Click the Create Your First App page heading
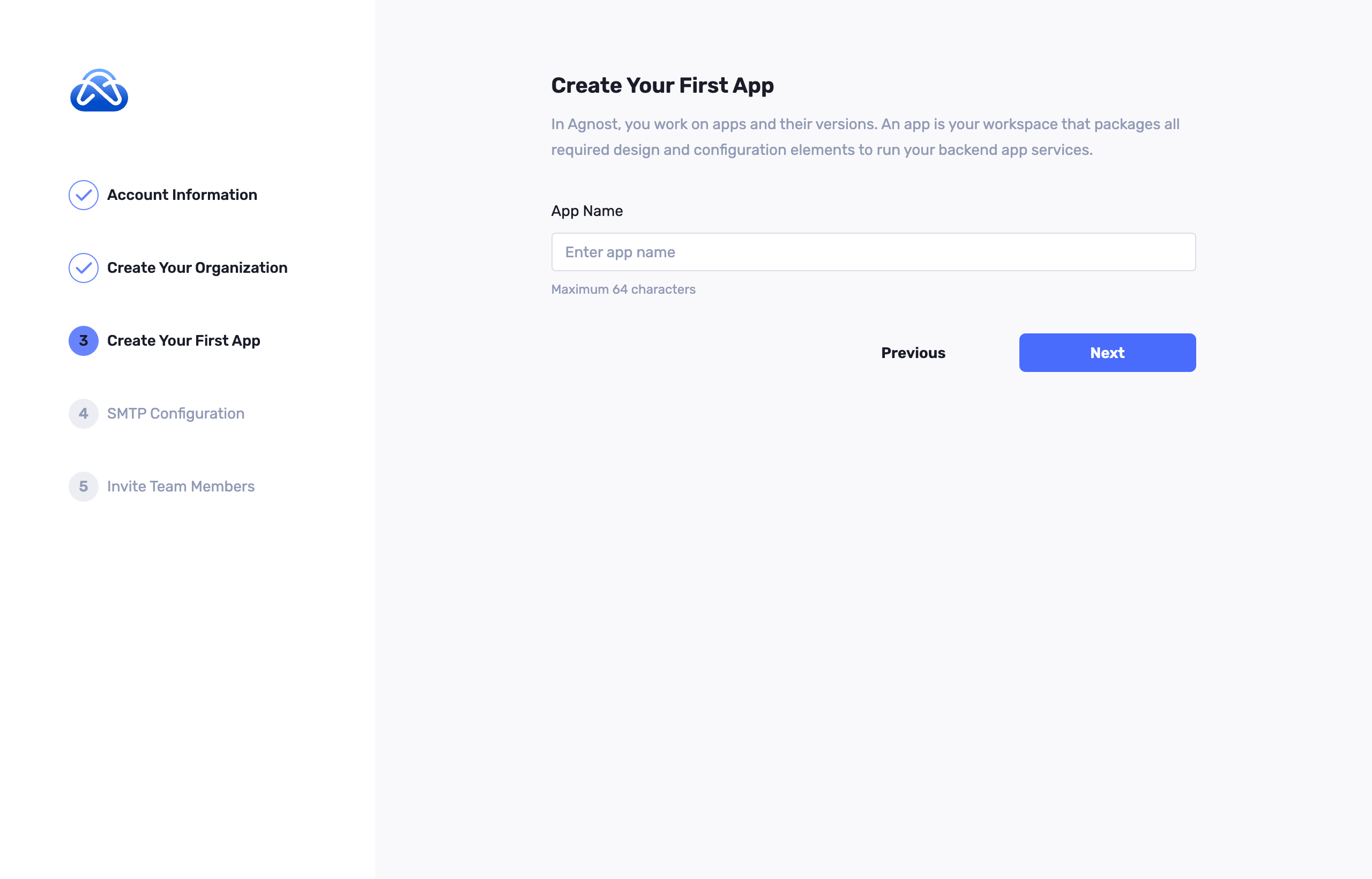 [662, 86]
